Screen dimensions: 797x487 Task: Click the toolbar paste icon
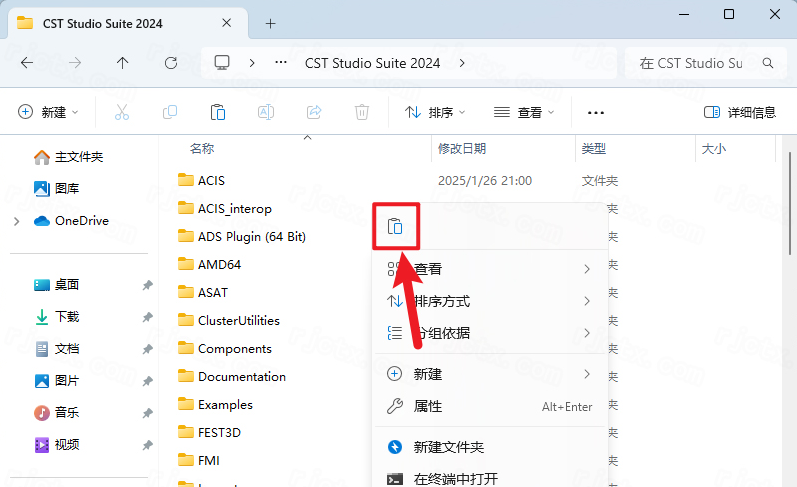[x=217, y=113]
